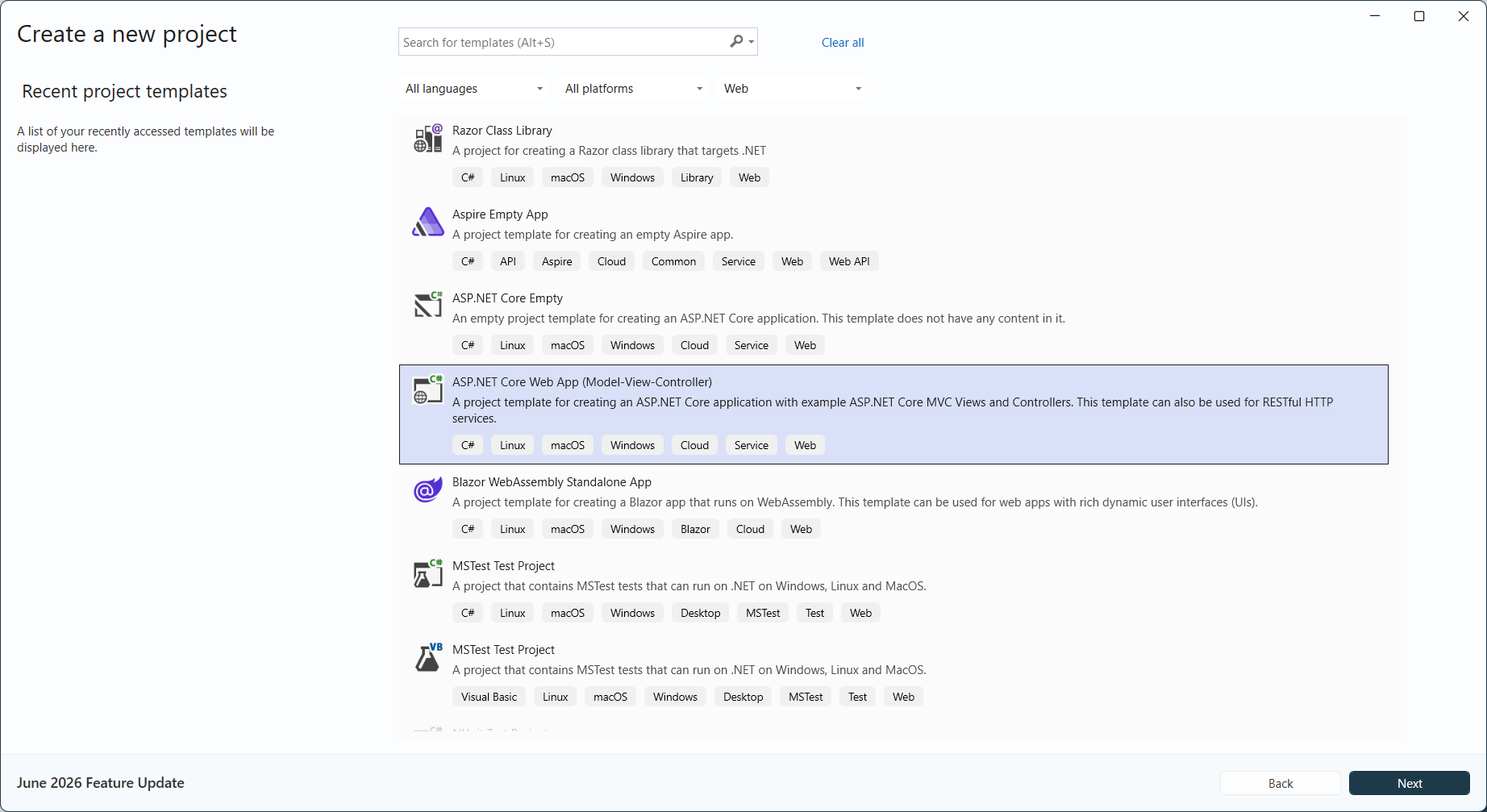1487x812 pixels.
Task: Click the ASP.NET Core Empty template icon
Action: point(428,306)
